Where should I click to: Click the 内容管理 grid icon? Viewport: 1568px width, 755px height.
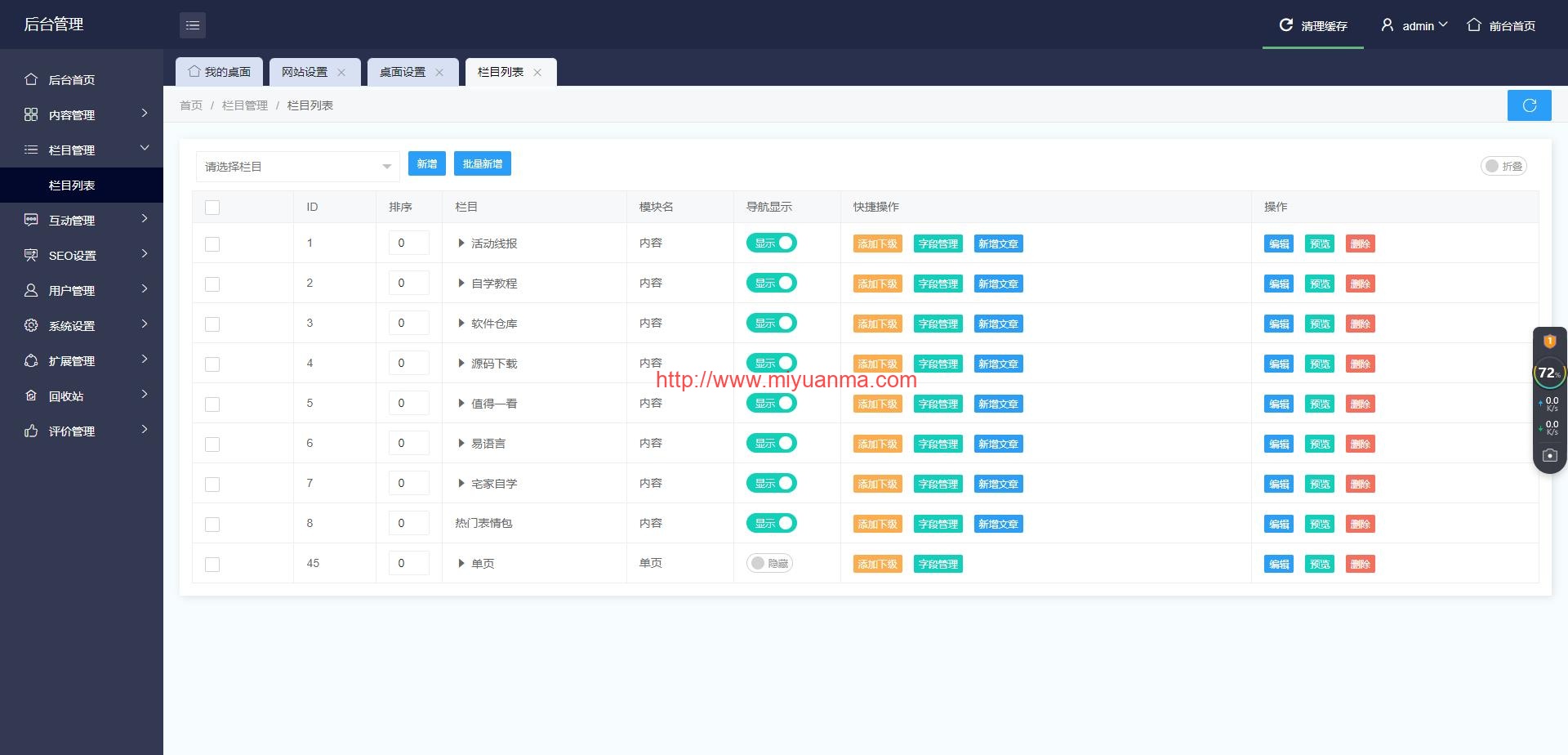[31, 114]
